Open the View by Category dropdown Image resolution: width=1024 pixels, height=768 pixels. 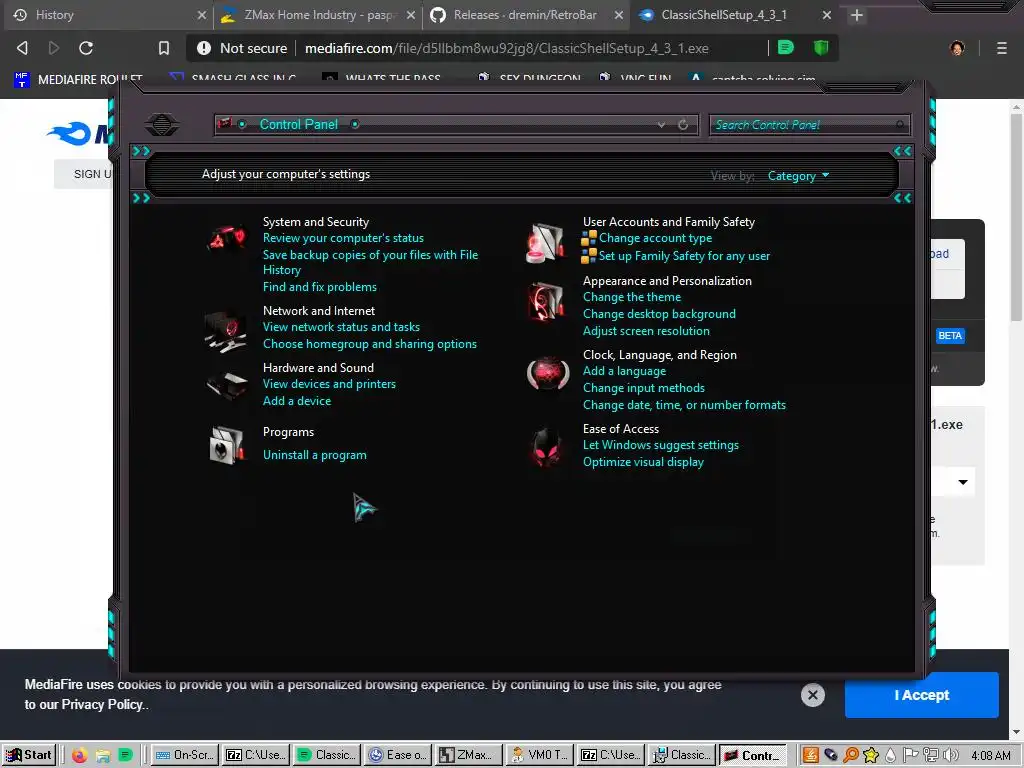pyautogui.click(x=798, y=176)
